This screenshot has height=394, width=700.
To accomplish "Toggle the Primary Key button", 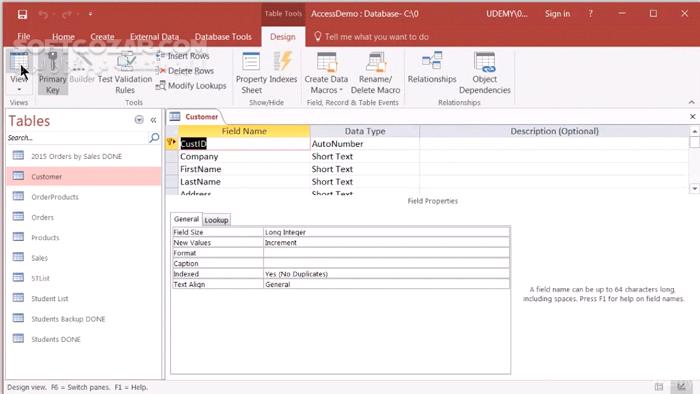I will click(53, 72).
